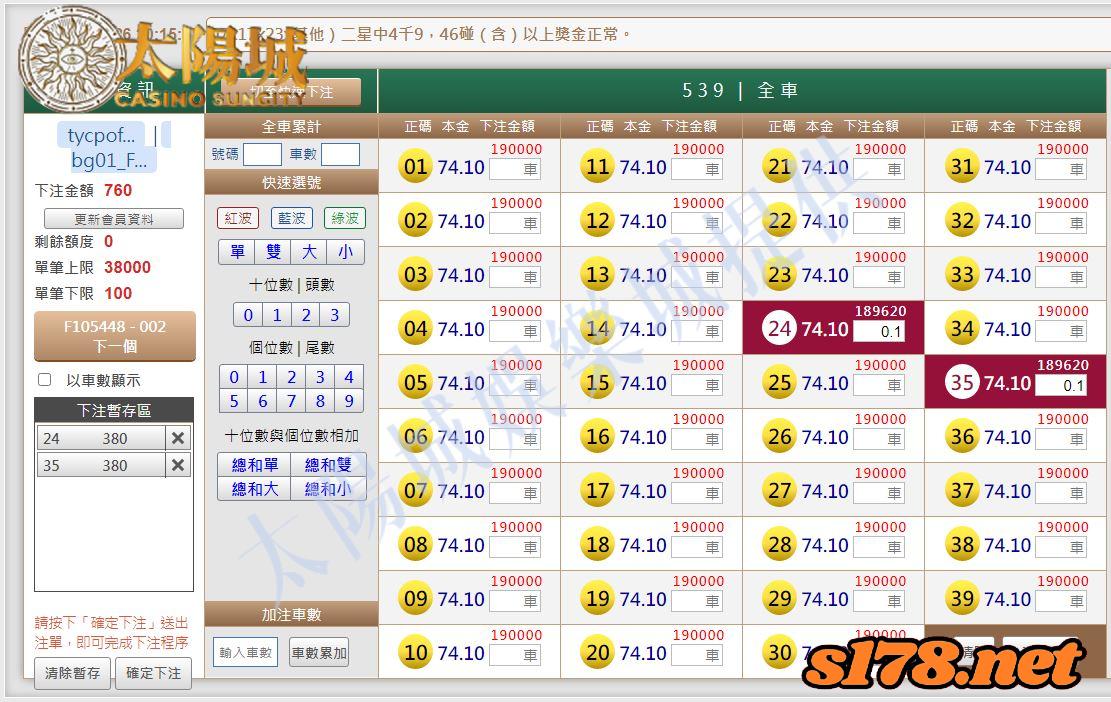Select the 綠波 green wave option

pos(345,218)
